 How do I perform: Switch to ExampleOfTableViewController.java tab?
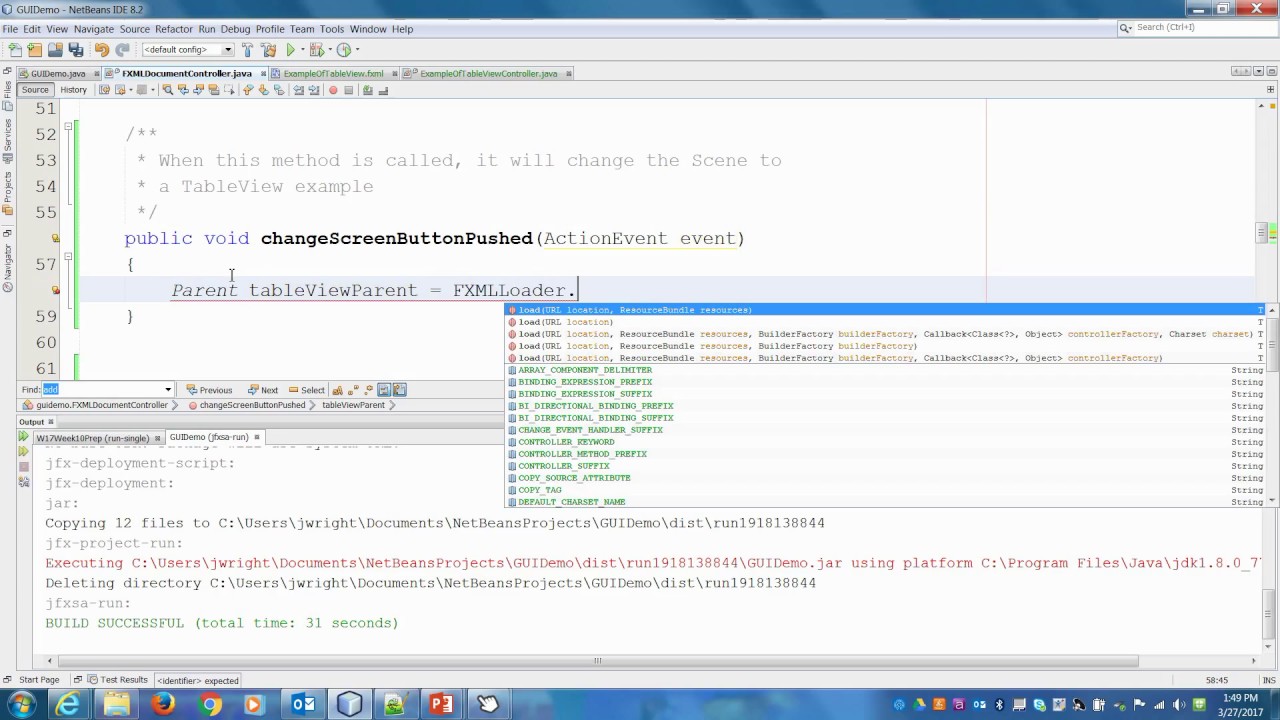pyautogui.click(x=489, y=74)
